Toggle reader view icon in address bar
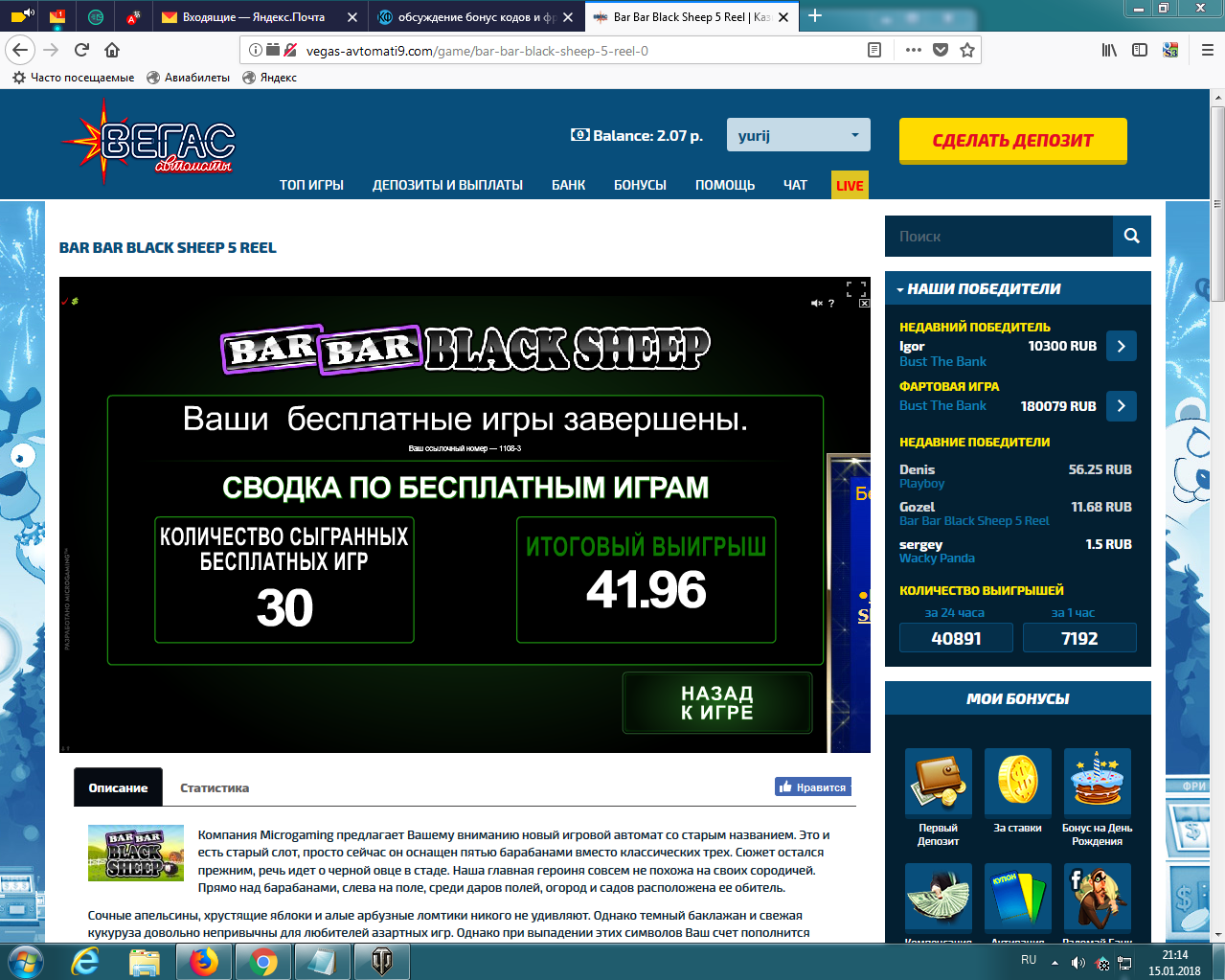The height and width of the screenshot is (980, 1225). pos(874,50)
